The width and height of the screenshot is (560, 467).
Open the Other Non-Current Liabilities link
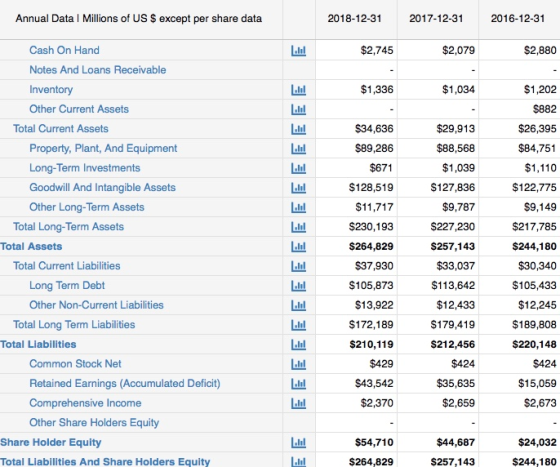click(96, 305)
